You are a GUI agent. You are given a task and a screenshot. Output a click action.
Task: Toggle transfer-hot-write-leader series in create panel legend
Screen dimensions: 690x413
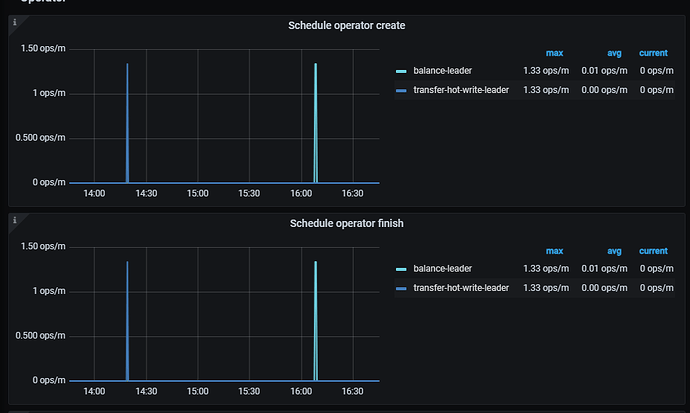[460, 90]
